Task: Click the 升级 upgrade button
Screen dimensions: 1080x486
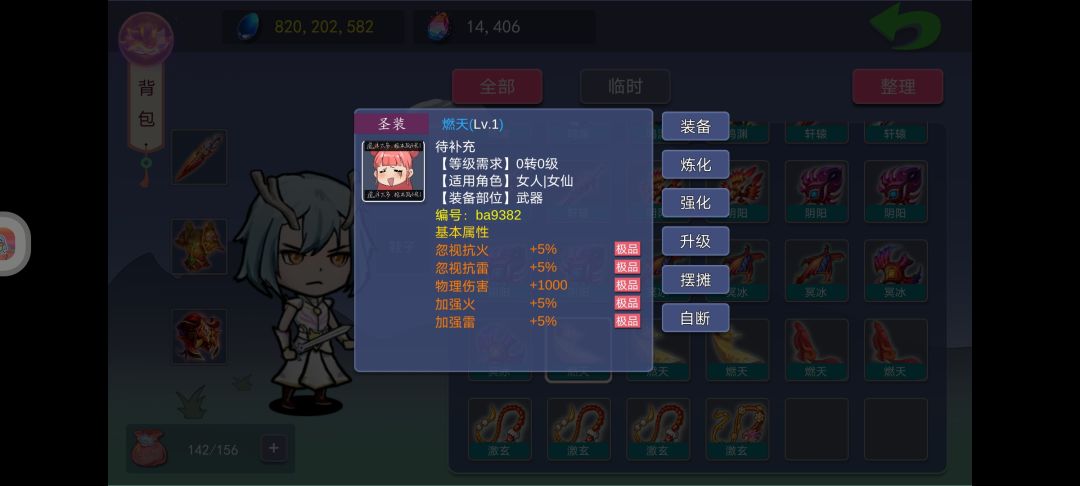Action: 695,241
